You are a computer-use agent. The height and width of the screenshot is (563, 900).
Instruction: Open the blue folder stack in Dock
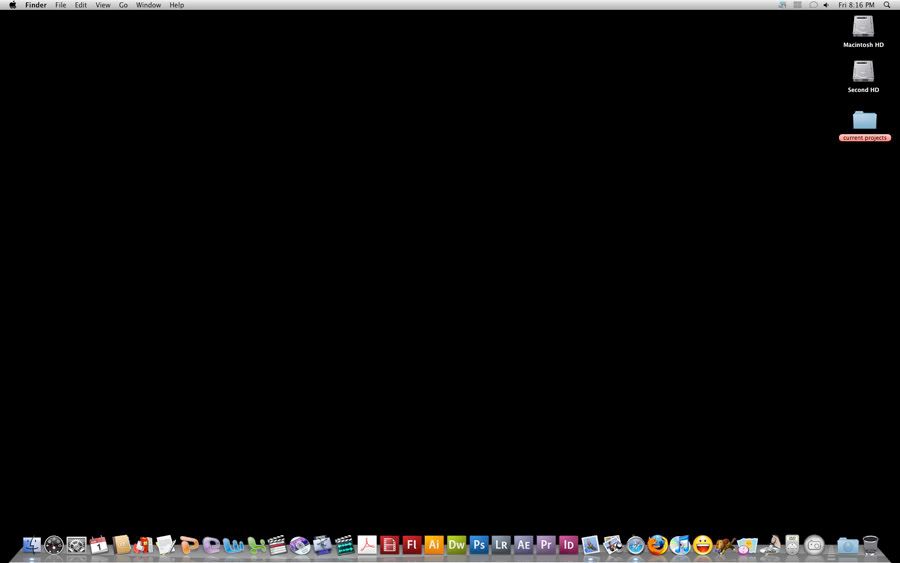[x=847, y=545]
